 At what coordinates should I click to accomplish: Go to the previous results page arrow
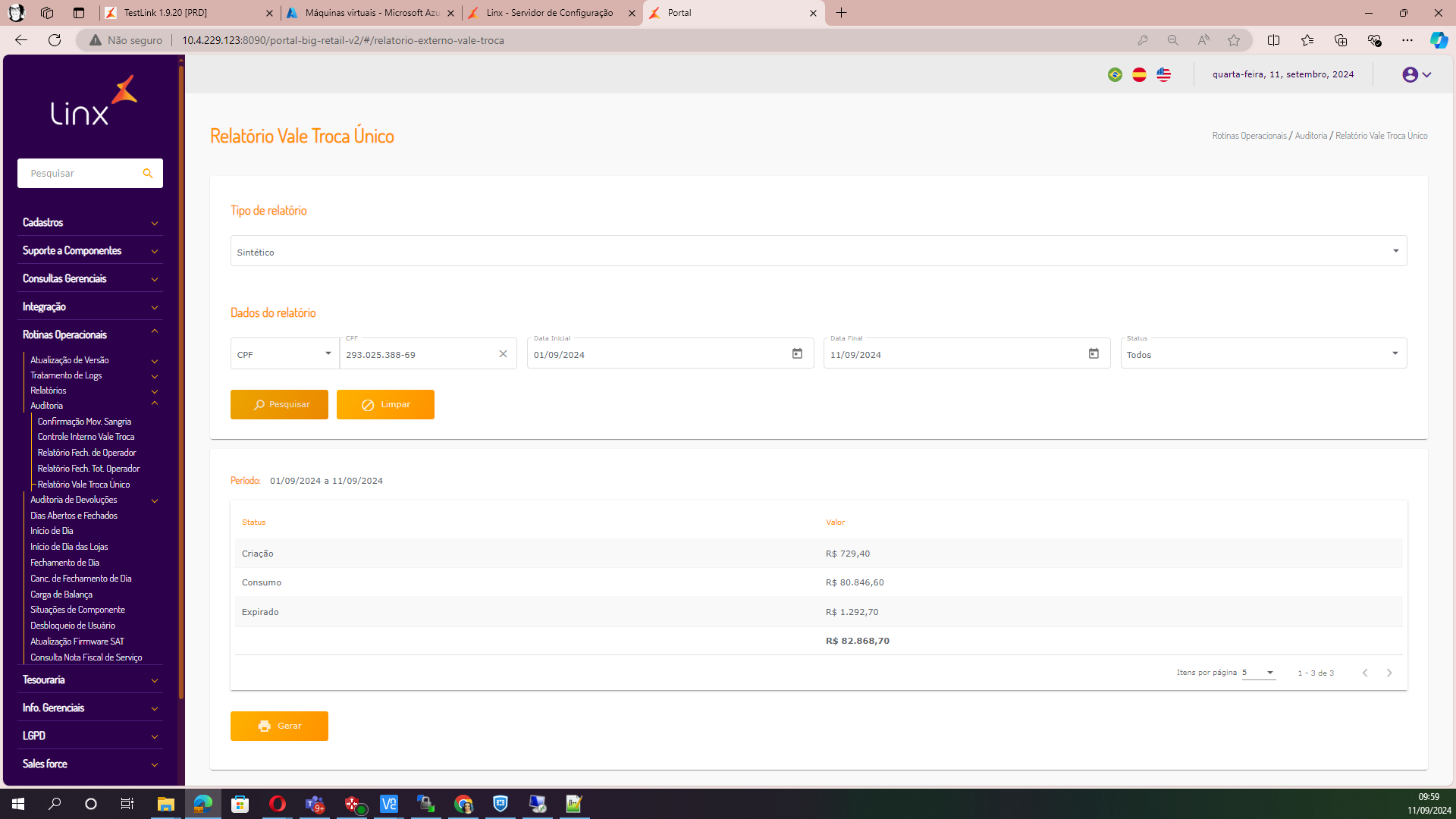coord(1365,673)
